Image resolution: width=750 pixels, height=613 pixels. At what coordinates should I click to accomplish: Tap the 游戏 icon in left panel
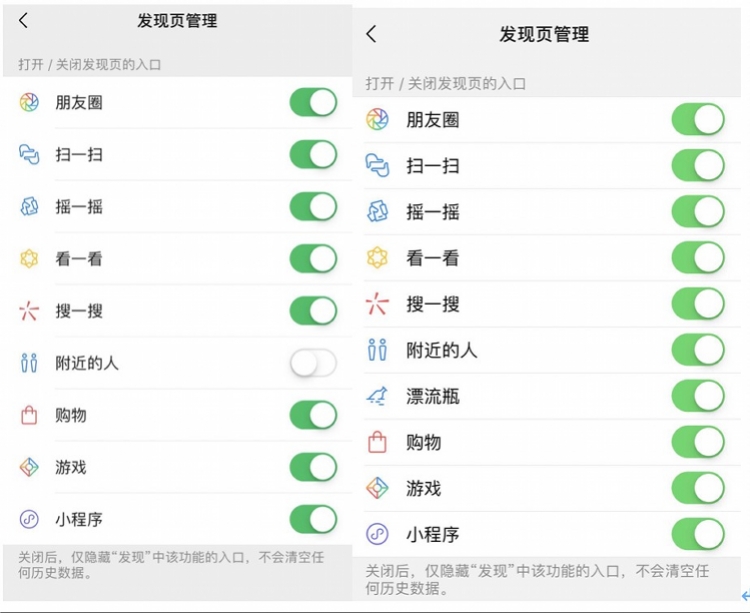[x=29, y=467]
